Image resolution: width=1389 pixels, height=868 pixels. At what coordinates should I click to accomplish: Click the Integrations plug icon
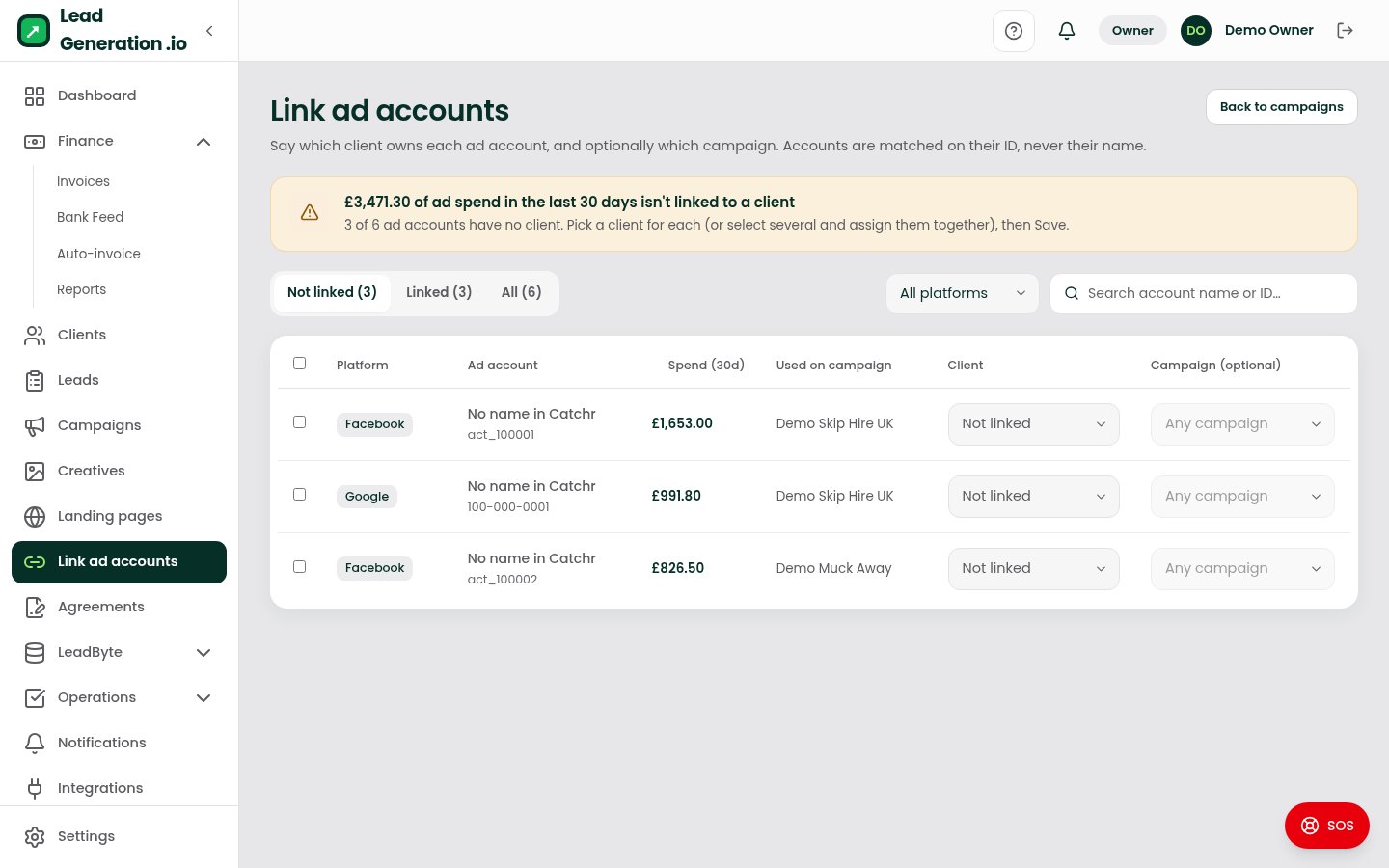[x=35, y=788]
